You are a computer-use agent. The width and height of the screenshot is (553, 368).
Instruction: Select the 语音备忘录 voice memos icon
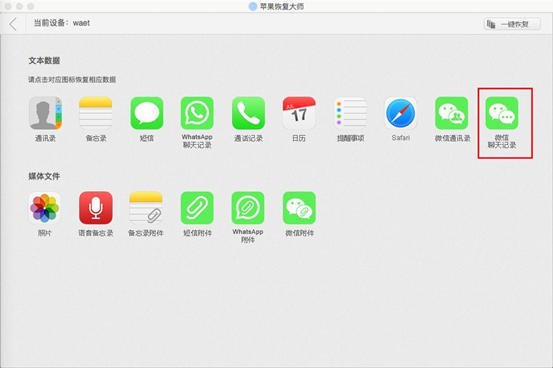click(96, 208)
